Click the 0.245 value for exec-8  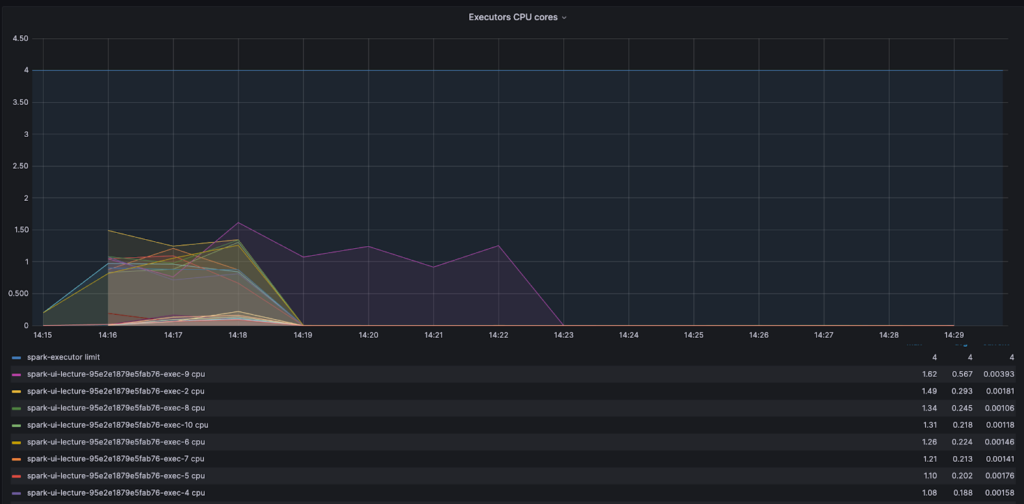pyautogui.click(x=963, y=408)
